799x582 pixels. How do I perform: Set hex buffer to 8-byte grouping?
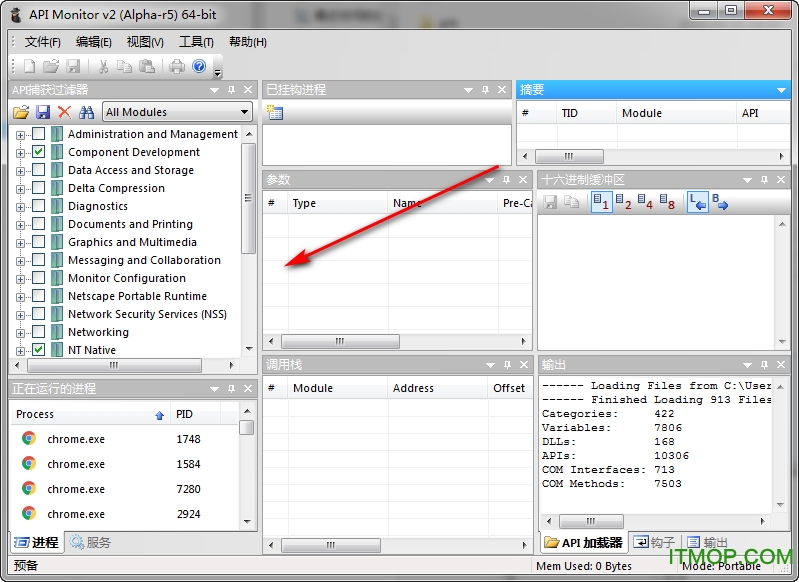[667, 202]
